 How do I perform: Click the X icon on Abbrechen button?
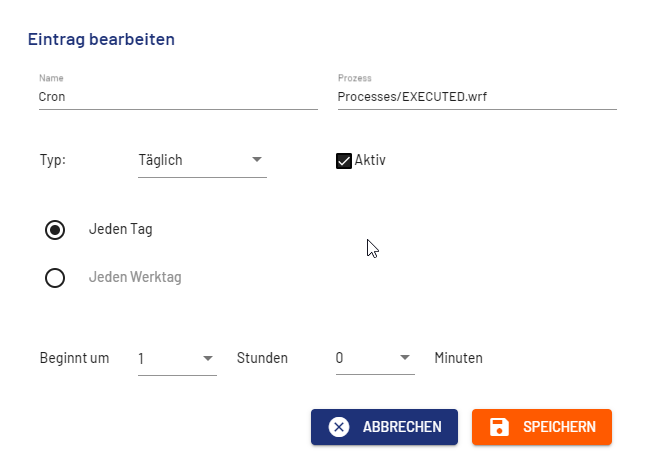point(339,427)
